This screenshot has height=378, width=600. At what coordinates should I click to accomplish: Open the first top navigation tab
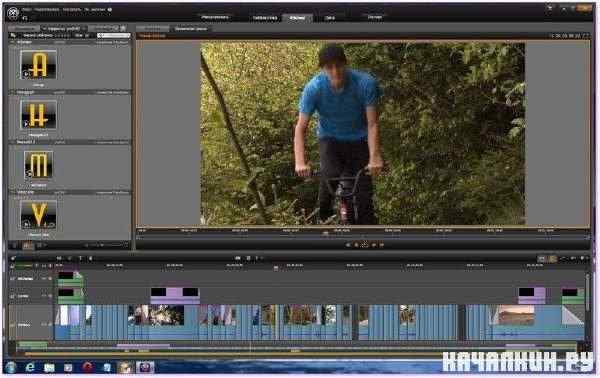pos(215,17)
